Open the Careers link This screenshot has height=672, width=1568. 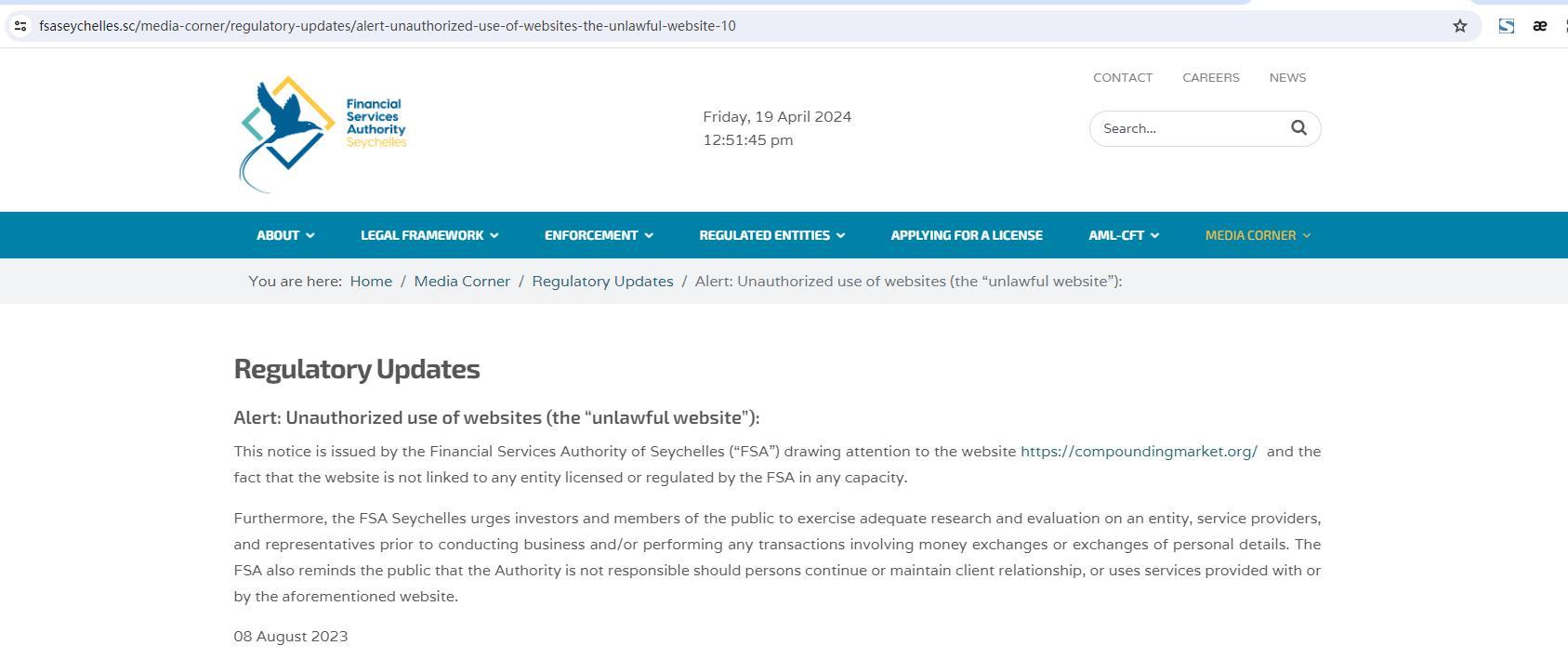(x=1210, y=78)
